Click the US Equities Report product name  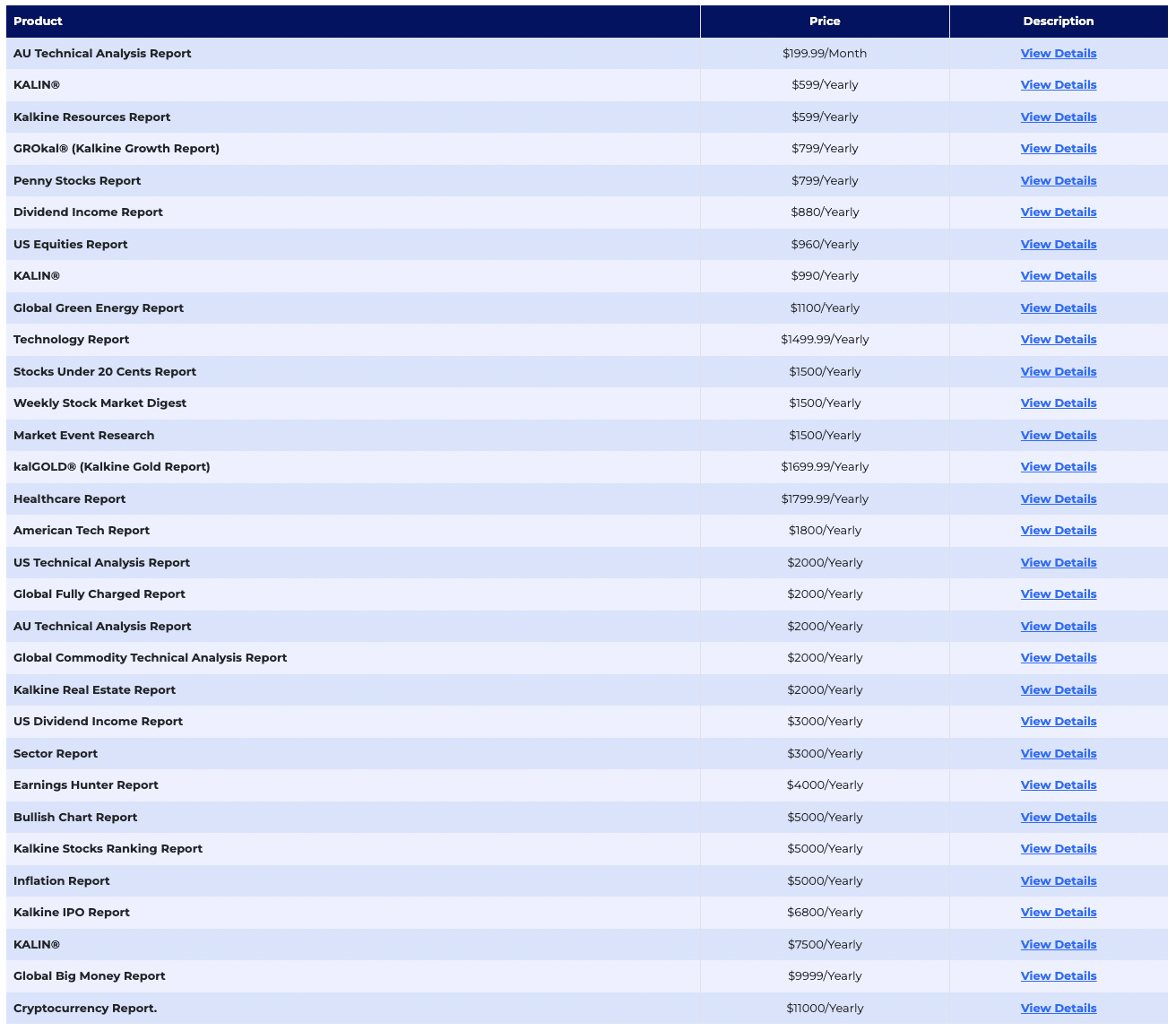[x=71, y=244]
